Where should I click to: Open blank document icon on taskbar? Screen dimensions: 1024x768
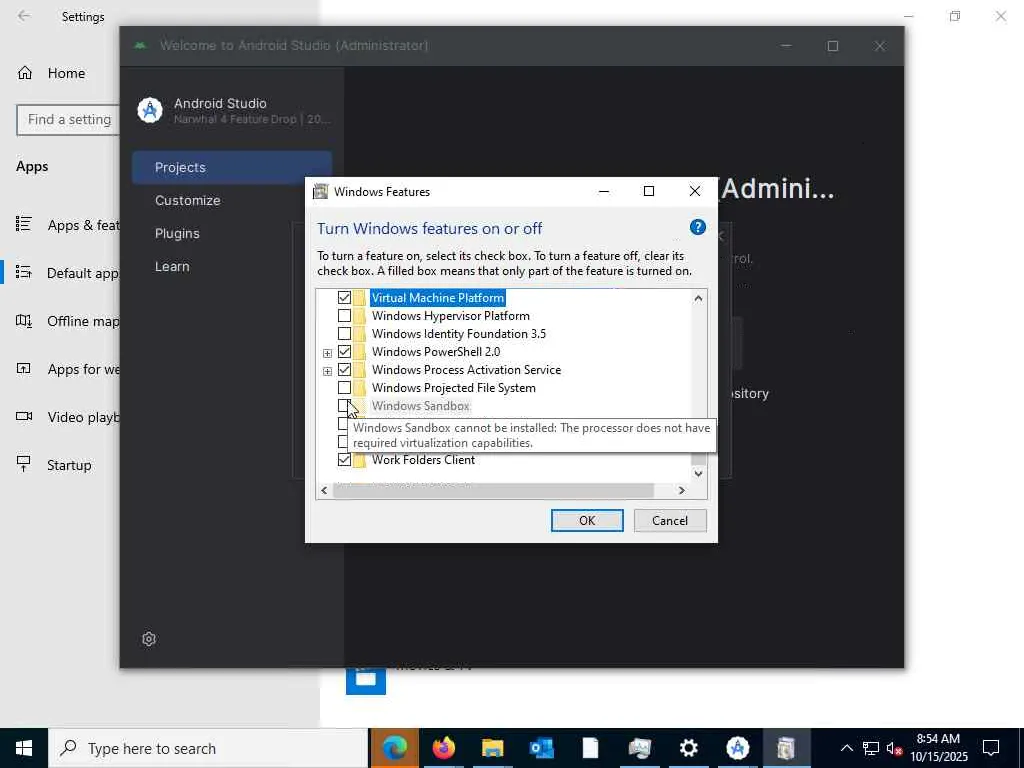[590, 748]
